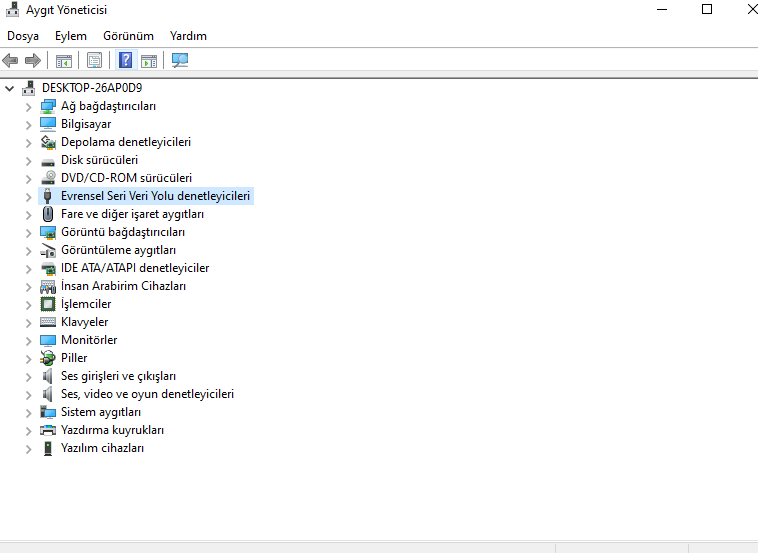Click the Back arrow toolbar icon
The width and height of the screenshot is (758, 553).
click(10, 60)
